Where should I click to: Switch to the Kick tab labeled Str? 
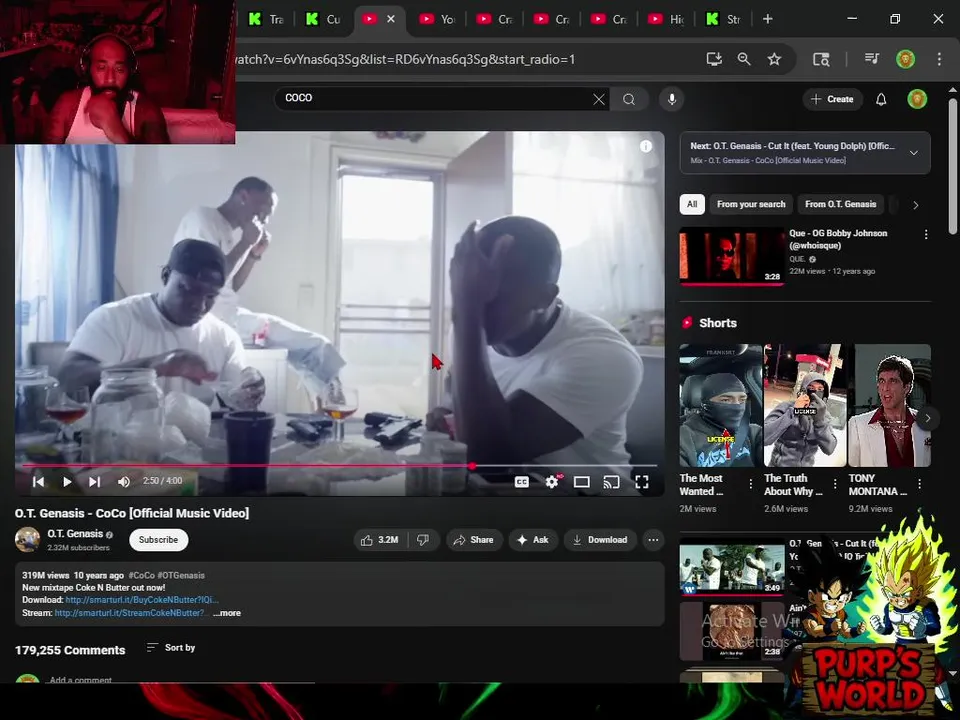tap(725, 19)
